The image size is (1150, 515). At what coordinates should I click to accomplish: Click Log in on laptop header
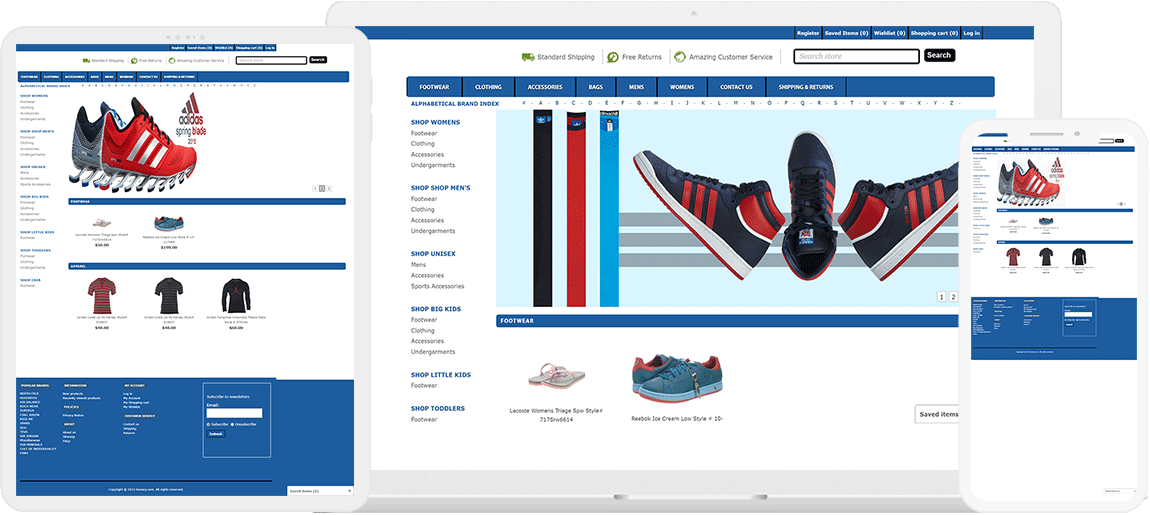coord(971,33)
